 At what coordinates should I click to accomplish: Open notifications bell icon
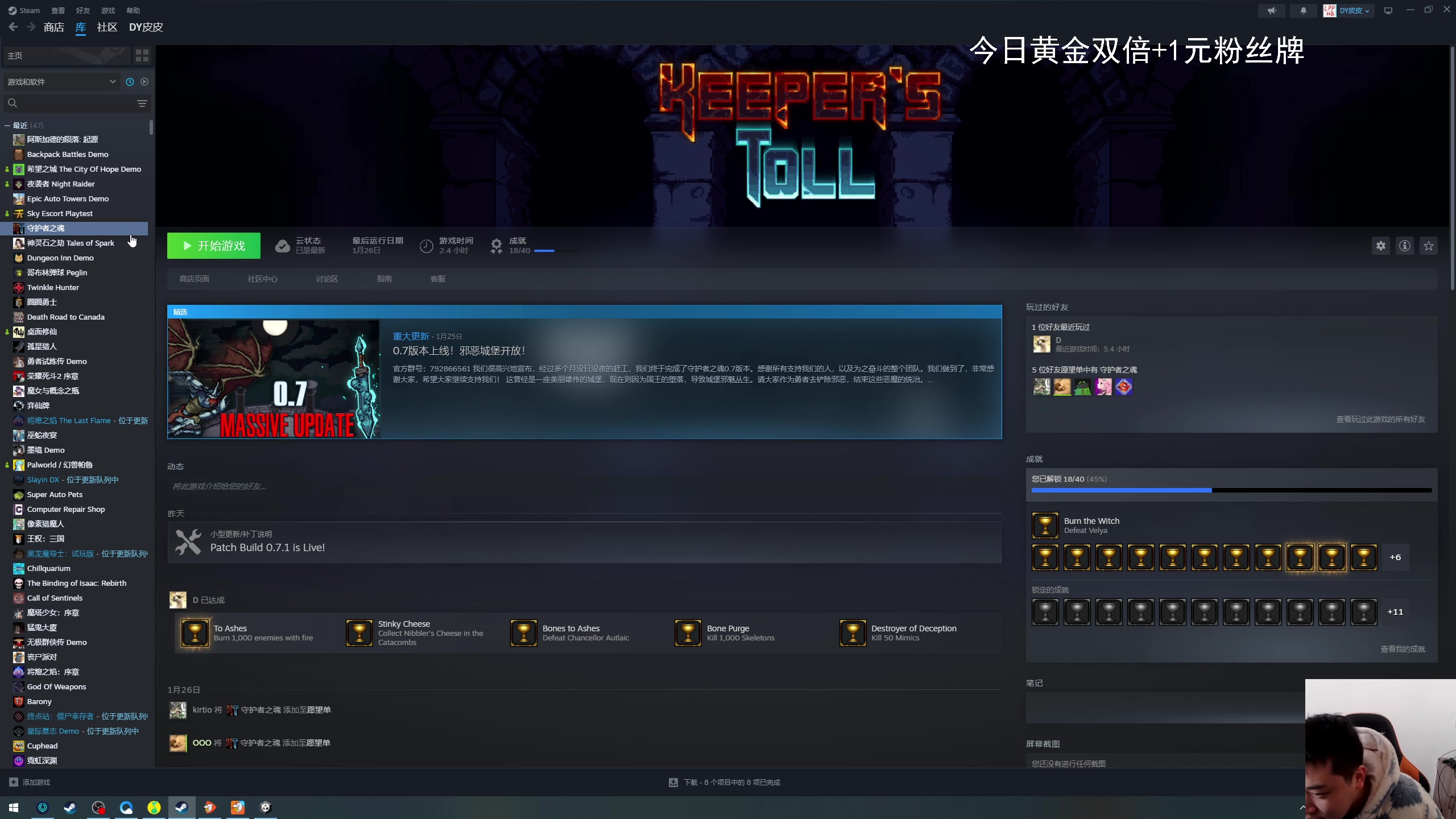pos(1304,10)
